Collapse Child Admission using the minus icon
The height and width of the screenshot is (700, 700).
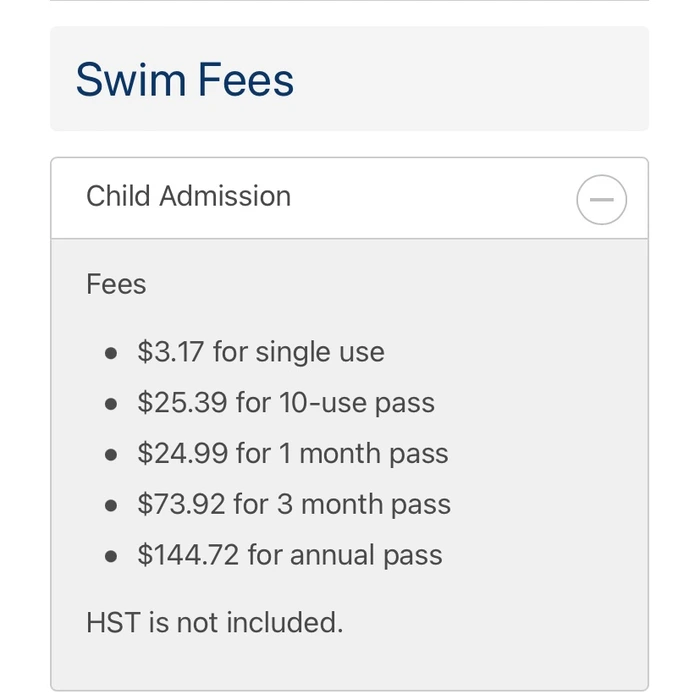pyautogui.click(x=602, y=199)
